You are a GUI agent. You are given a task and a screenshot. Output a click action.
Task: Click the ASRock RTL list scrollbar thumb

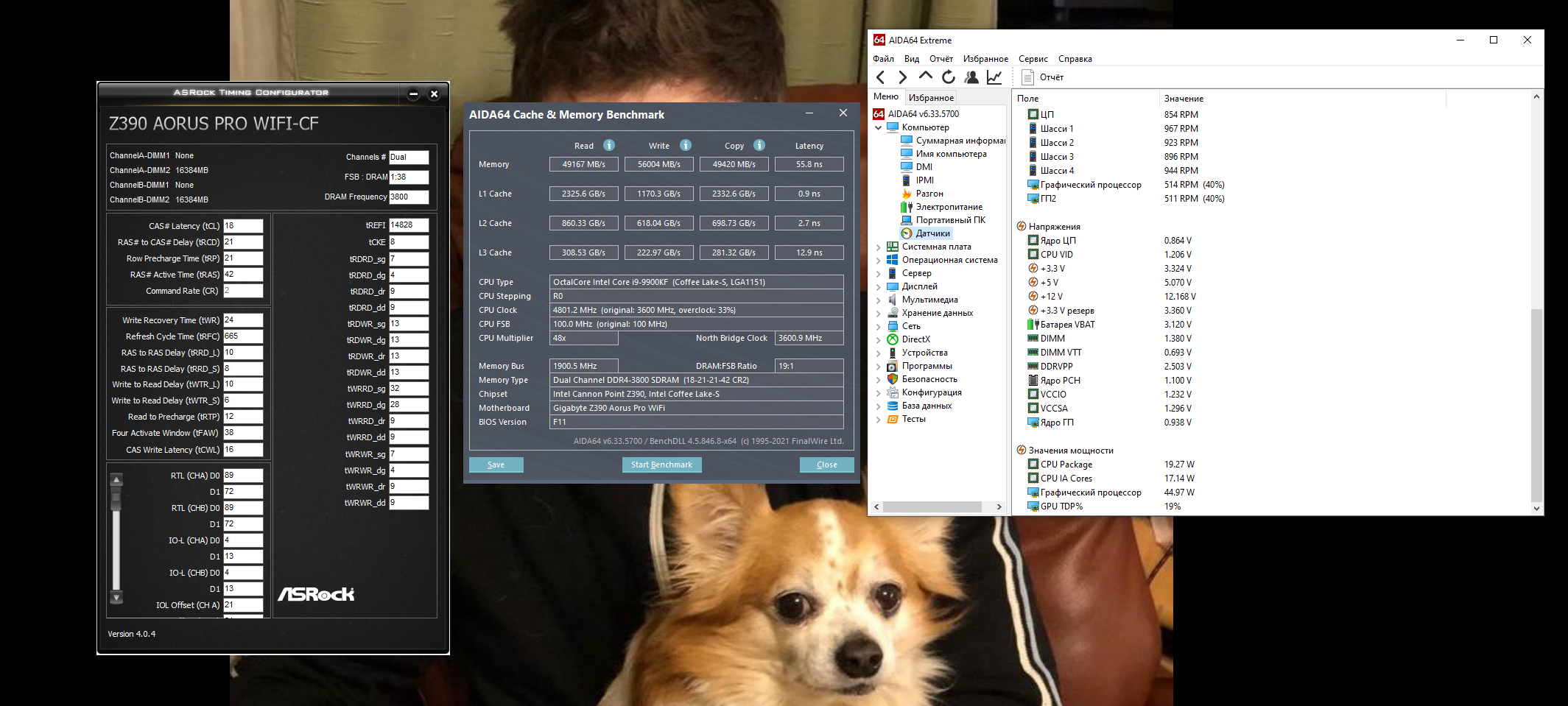click(116, 499)
